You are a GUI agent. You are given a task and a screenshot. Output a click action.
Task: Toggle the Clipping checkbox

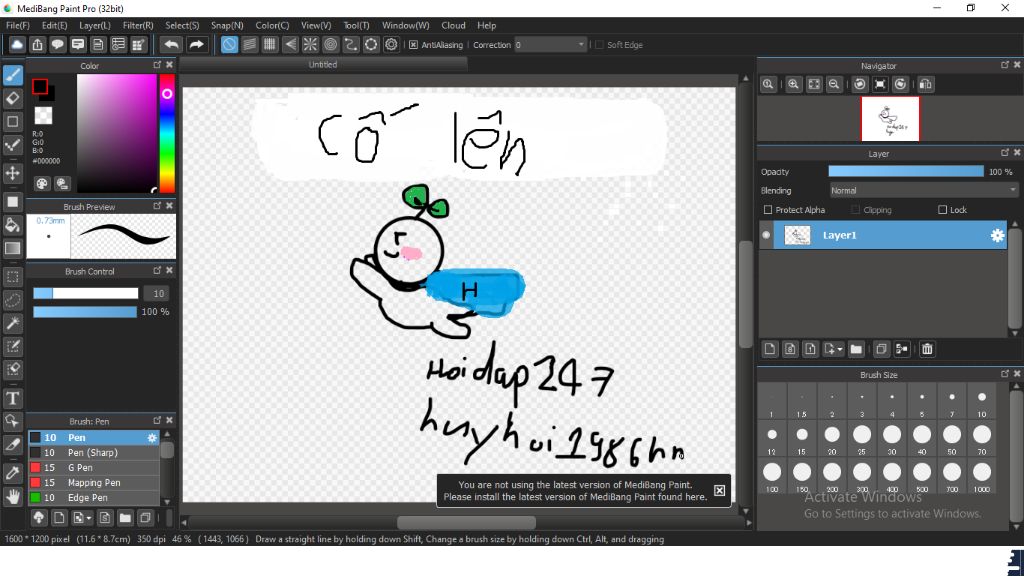point(856,210)
